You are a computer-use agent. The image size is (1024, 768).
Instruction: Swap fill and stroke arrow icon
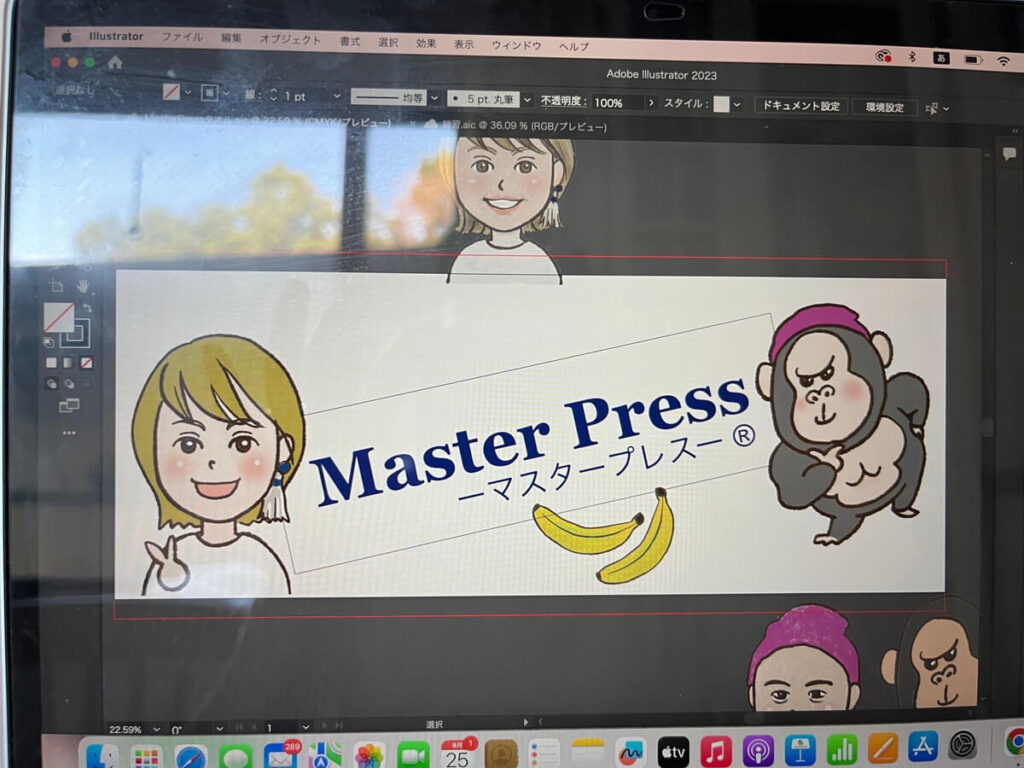click(88, 308)
